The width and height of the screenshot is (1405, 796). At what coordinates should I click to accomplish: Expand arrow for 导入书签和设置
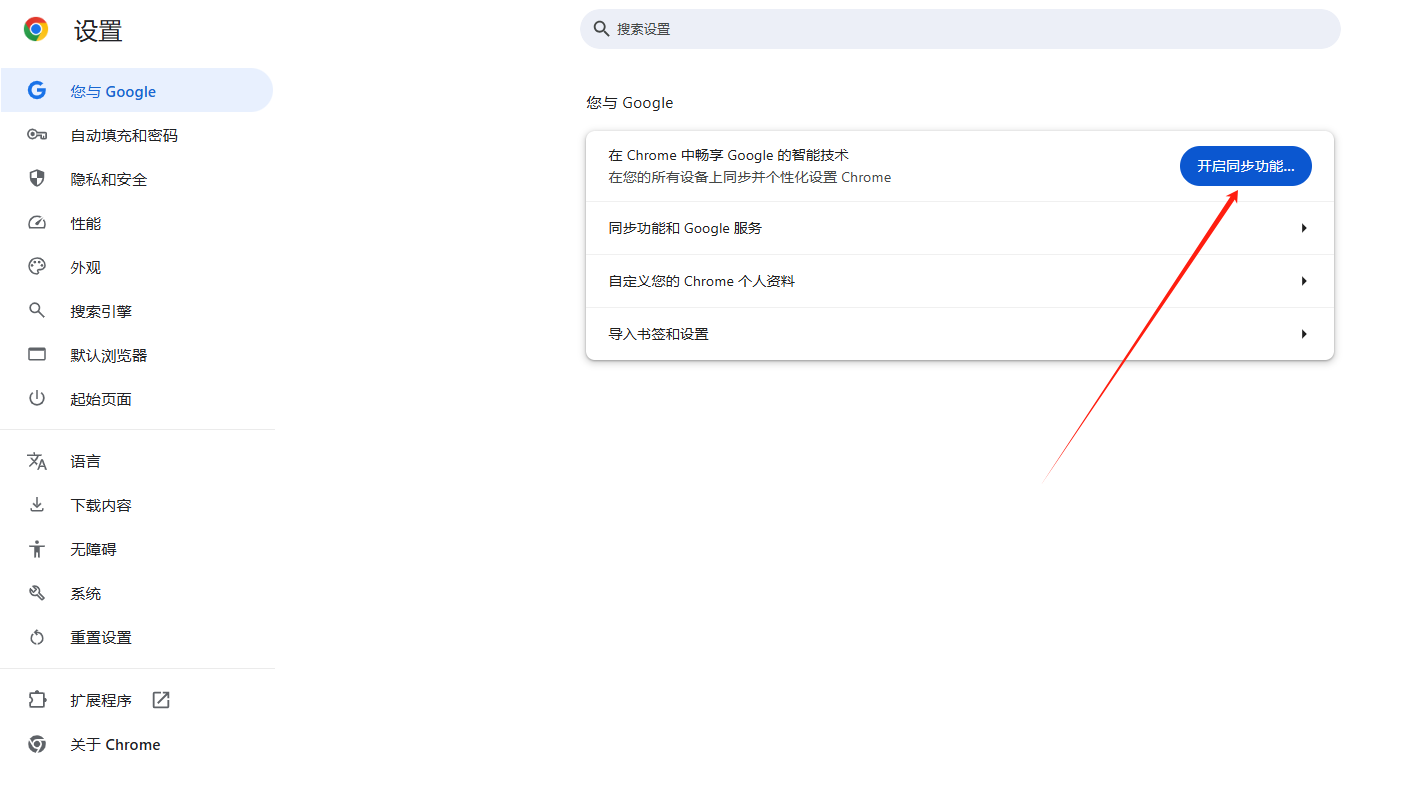[x=1304, y=334]
